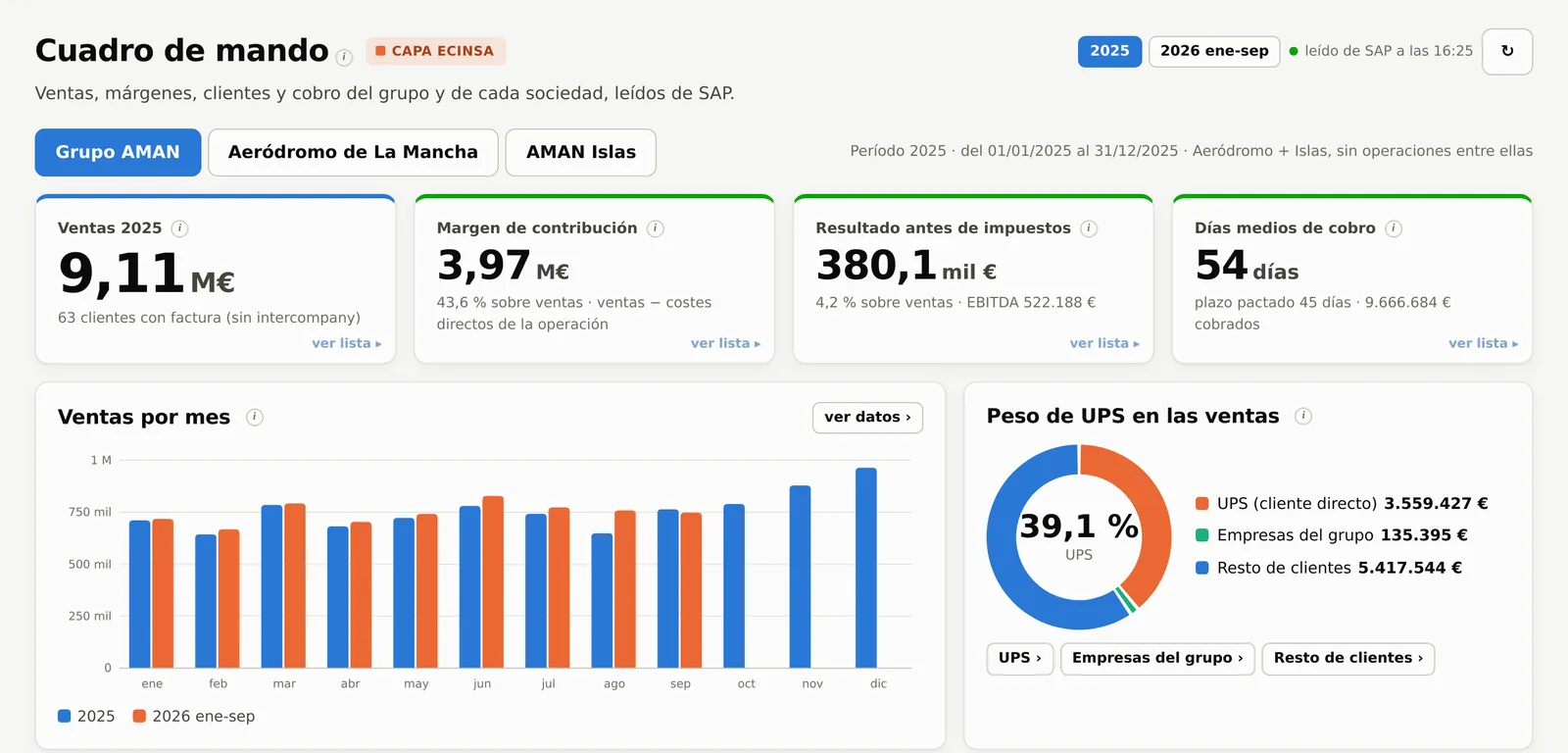Select the AMAN Islas tab

pyautogui.click(x=581, y=152)
